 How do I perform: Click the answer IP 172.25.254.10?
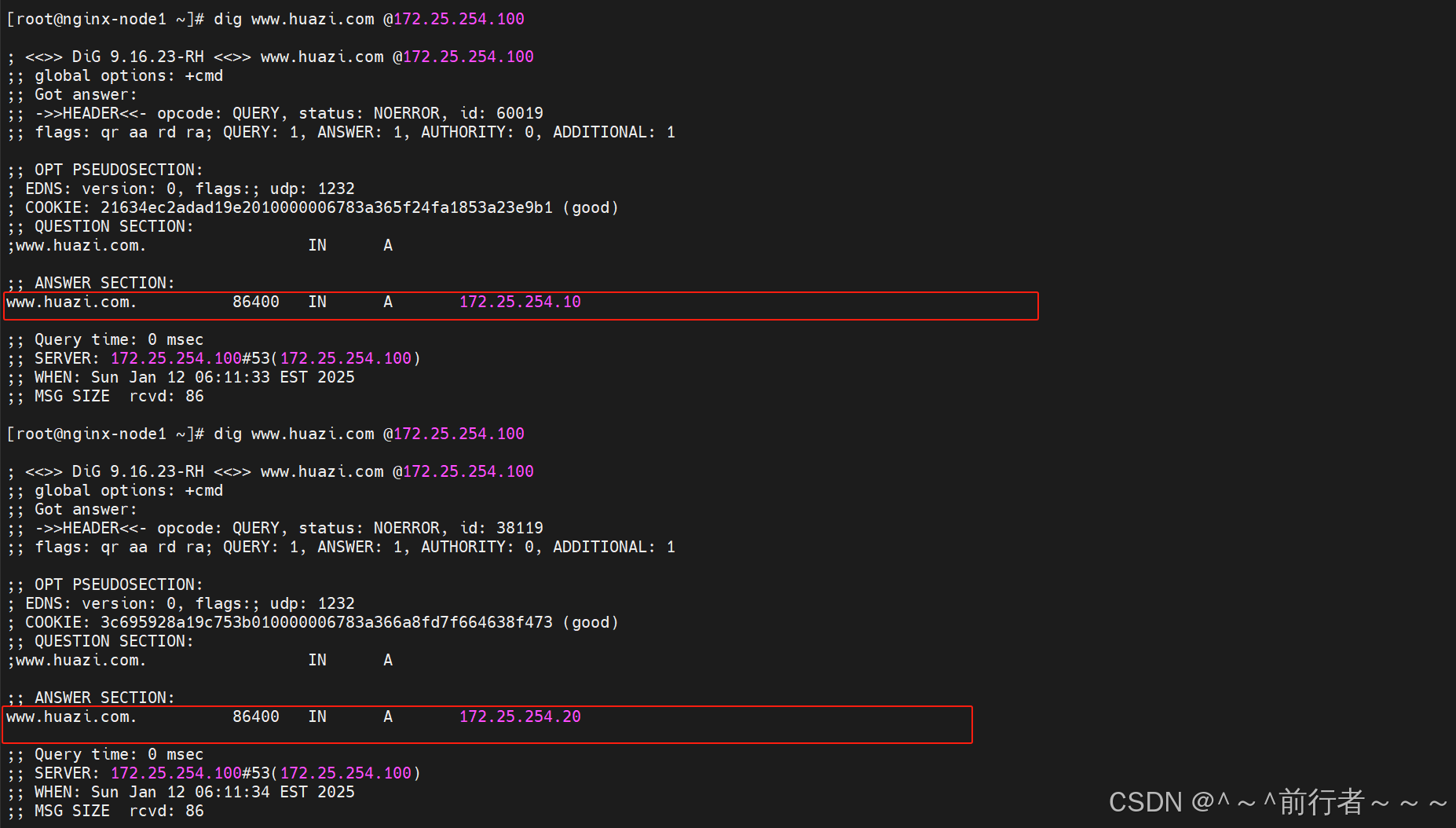click(520, 302)
